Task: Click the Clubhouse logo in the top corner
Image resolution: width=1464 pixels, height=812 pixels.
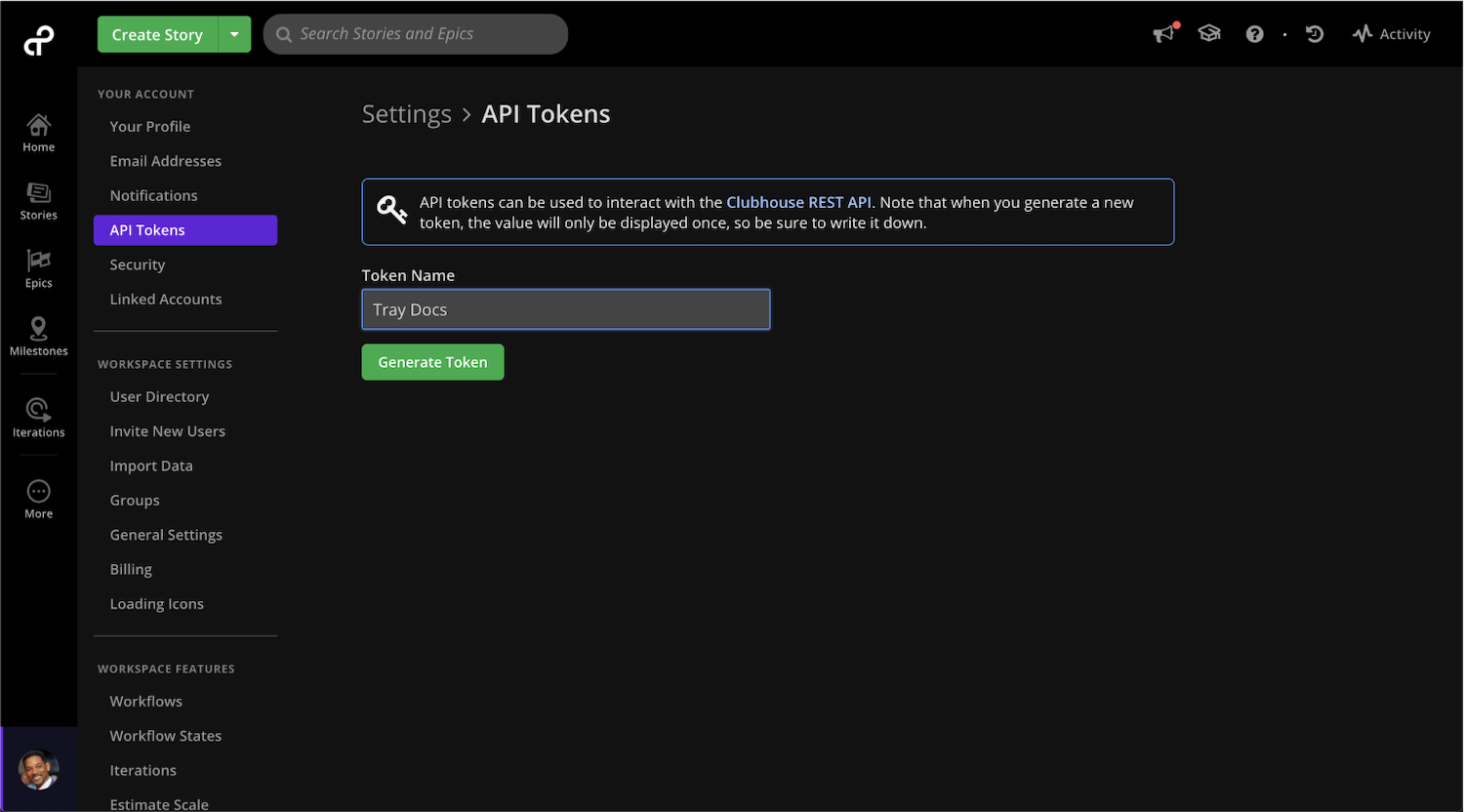Action: coord(38,39)
